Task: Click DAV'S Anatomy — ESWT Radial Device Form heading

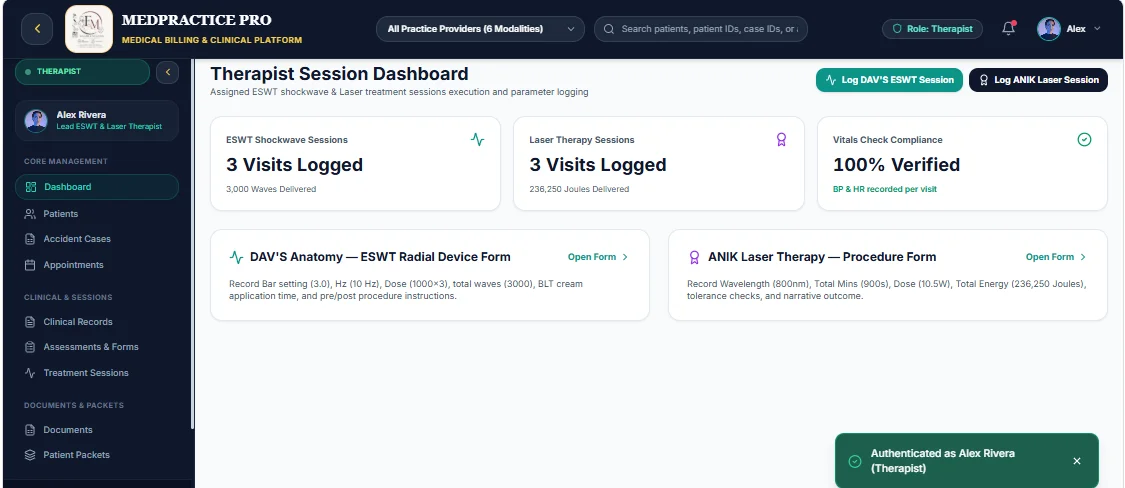Action: pyautogui.click(x=380, y=257)
